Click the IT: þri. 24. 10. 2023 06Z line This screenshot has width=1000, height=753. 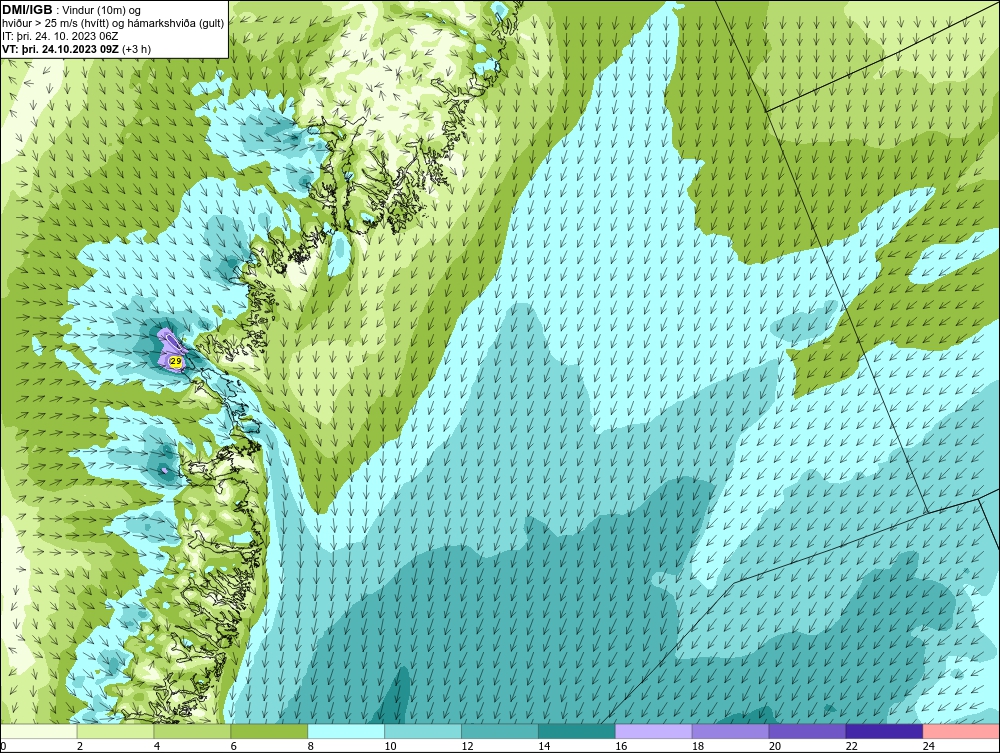[61, 36]
